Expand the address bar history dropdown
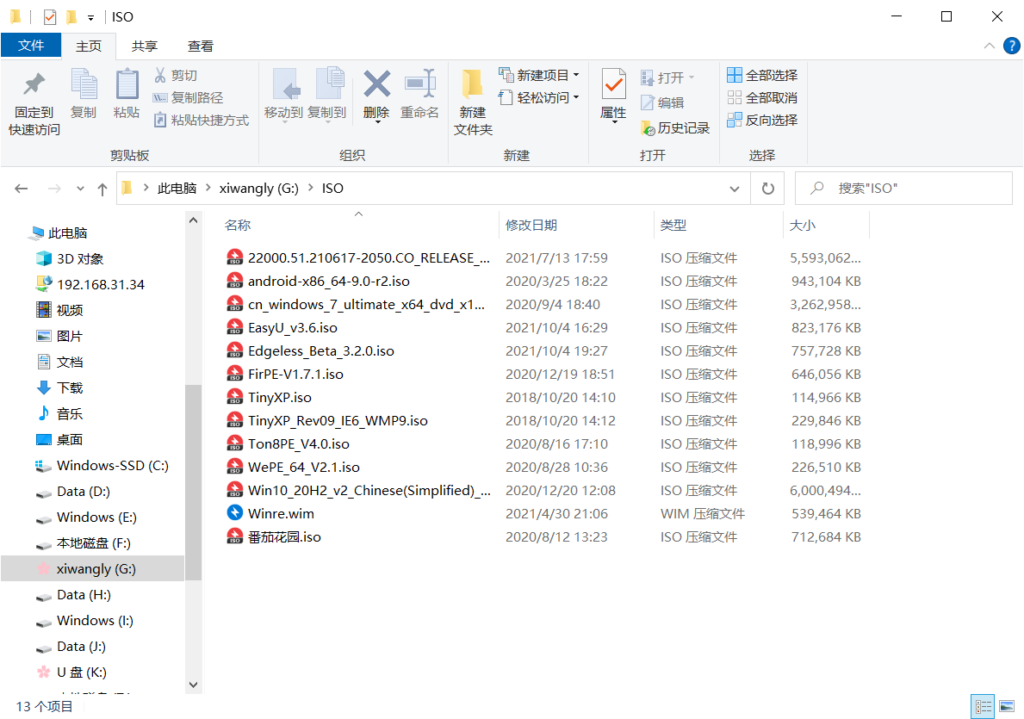The width and height of the screenshot is (1024, 719). click(x=734, y=189)
